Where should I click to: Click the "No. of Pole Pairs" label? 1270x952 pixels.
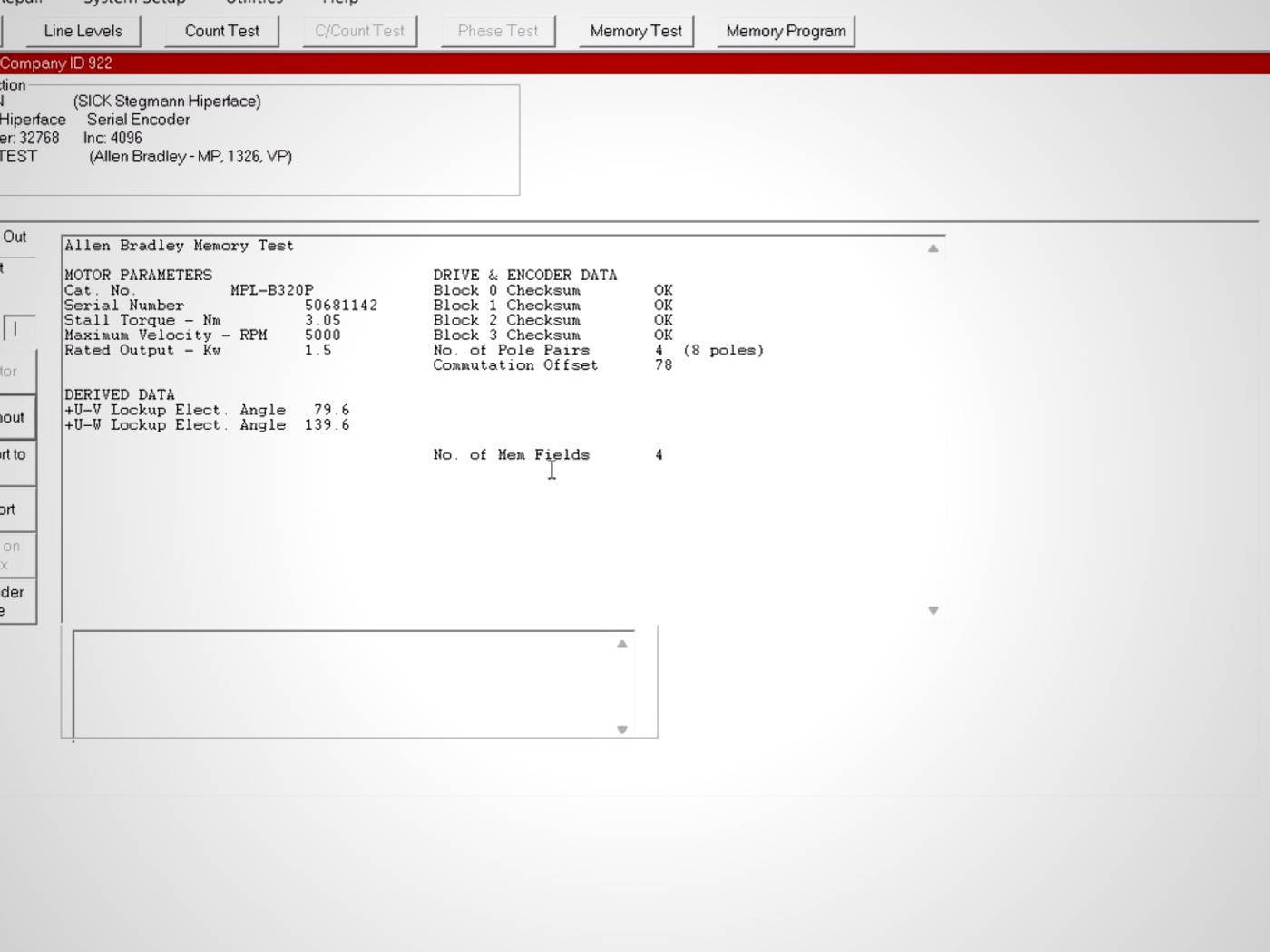pyautogui.click(x=512, y=350)
